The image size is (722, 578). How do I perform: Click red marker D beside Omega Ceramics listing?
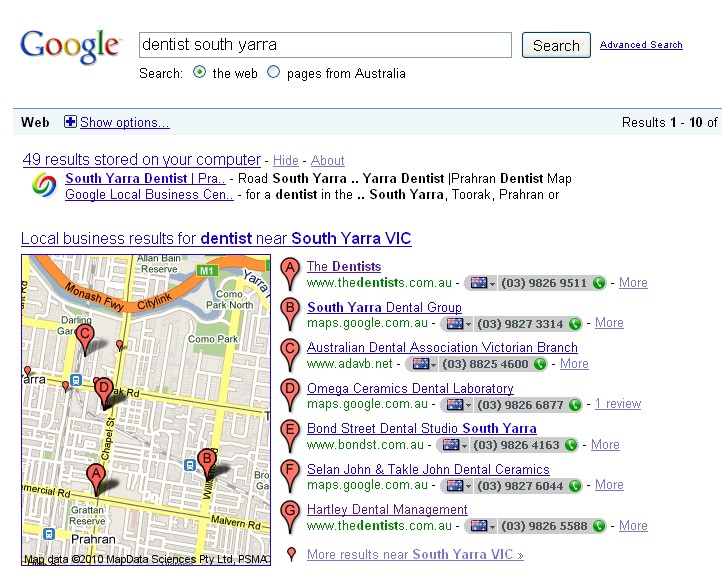tap(290, 396)
